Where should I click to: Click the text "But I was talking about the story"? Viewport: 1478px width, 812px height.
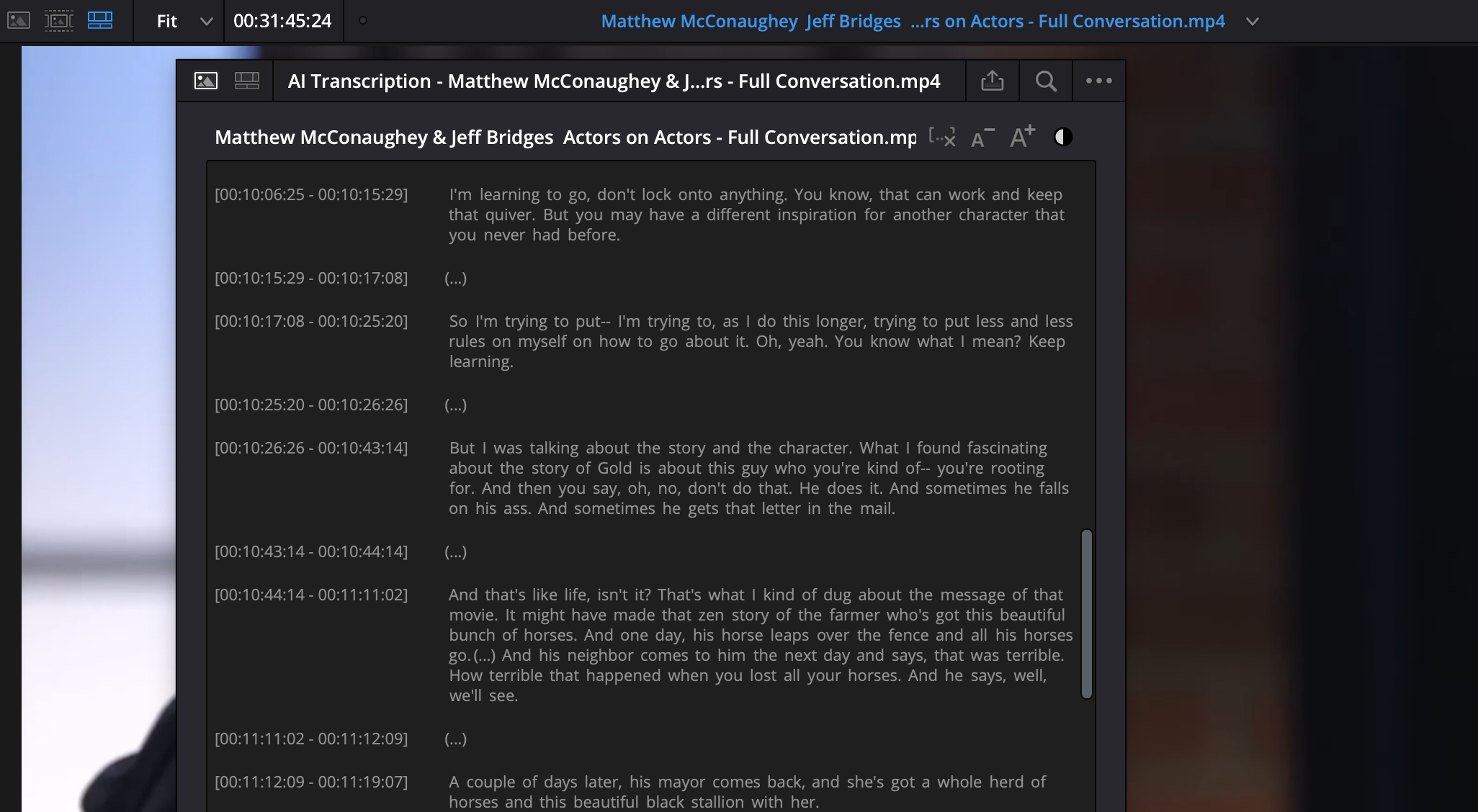tap(575, 448)
